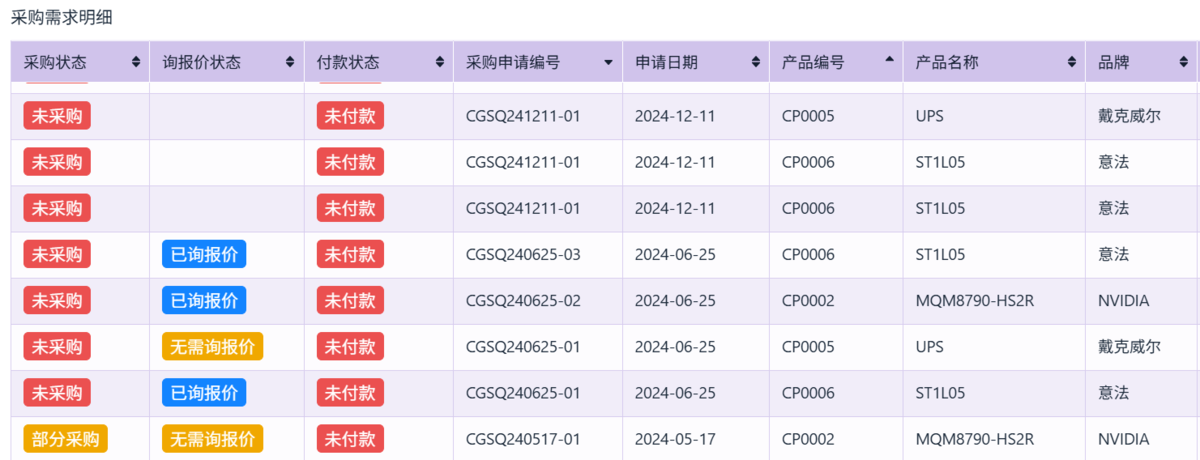1200x460 pixels.
Task: Click CP0006 in the CGSQ240625-03 row
Action: coord(808,255)
